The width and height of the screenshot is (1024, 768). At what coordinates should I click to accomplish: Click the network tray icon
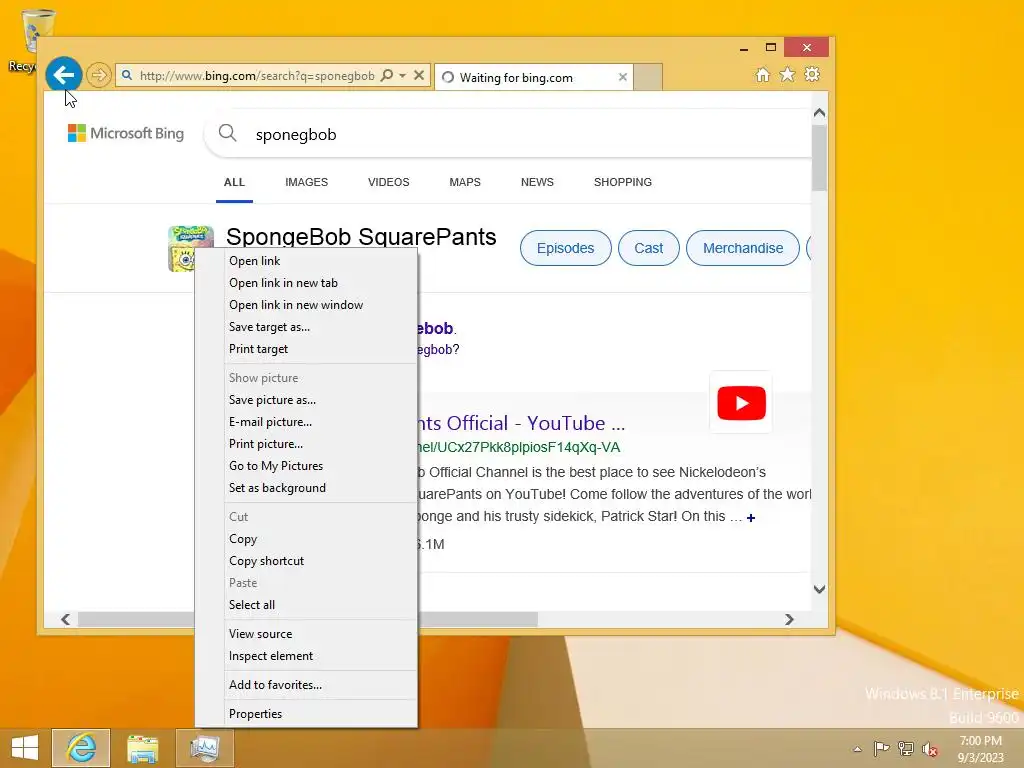tap(906, 748)
